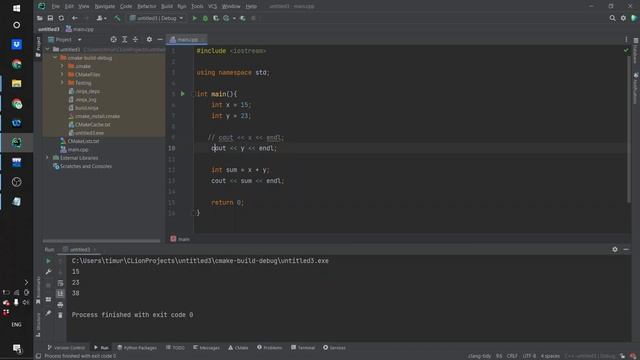Click the wrench icon in the Run panel
Screen dimensions: 640x360
click(48, 272)
